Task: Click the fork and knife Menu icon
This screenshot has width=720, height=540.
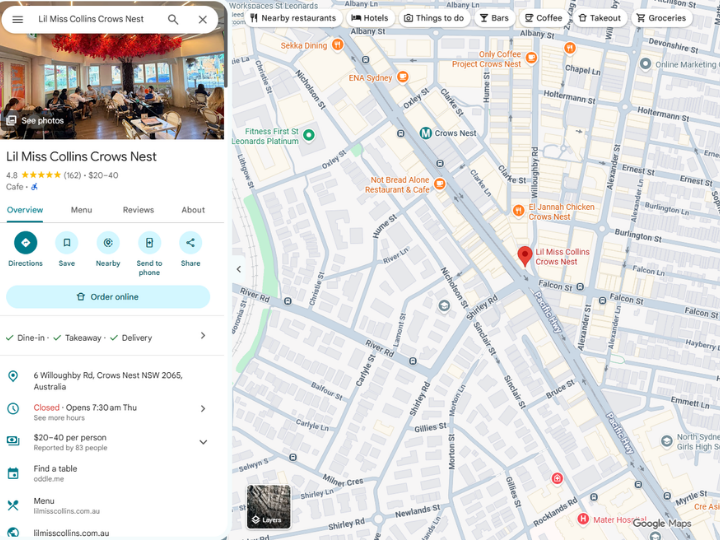Action: click(13, 505)
